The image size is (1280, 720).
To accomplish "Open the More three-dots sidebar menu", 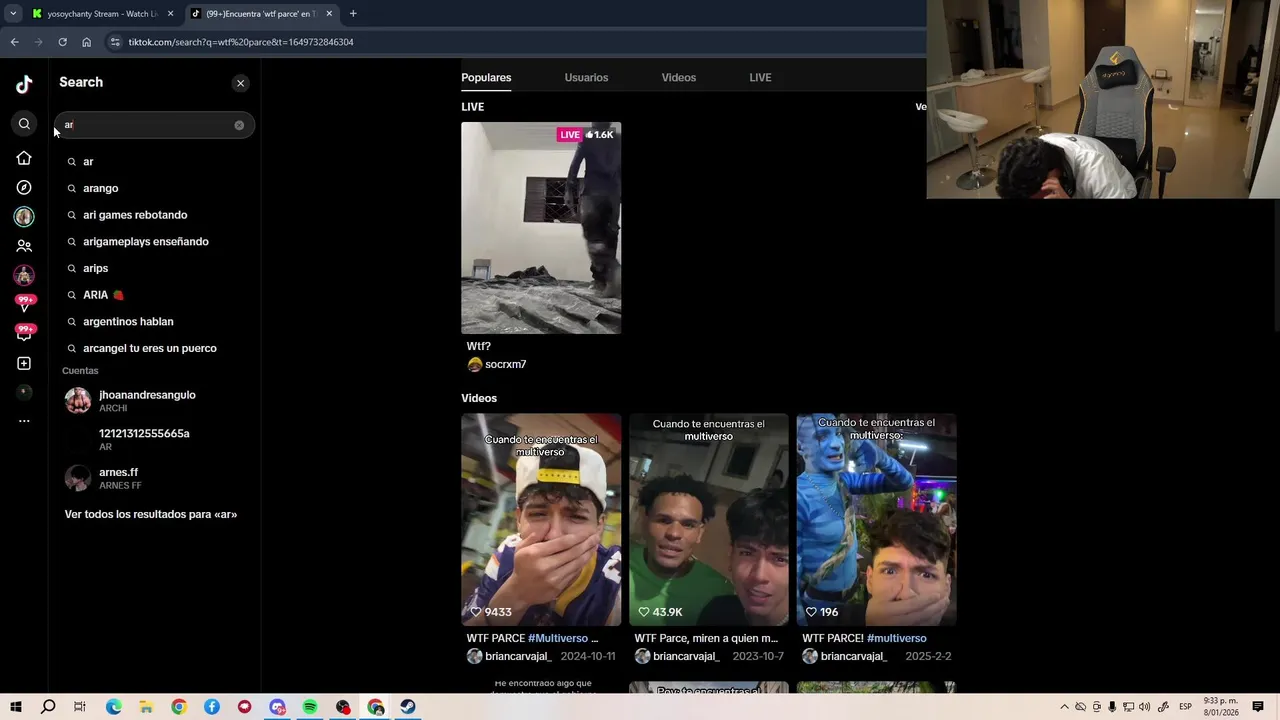I will [x=24, y=421].
